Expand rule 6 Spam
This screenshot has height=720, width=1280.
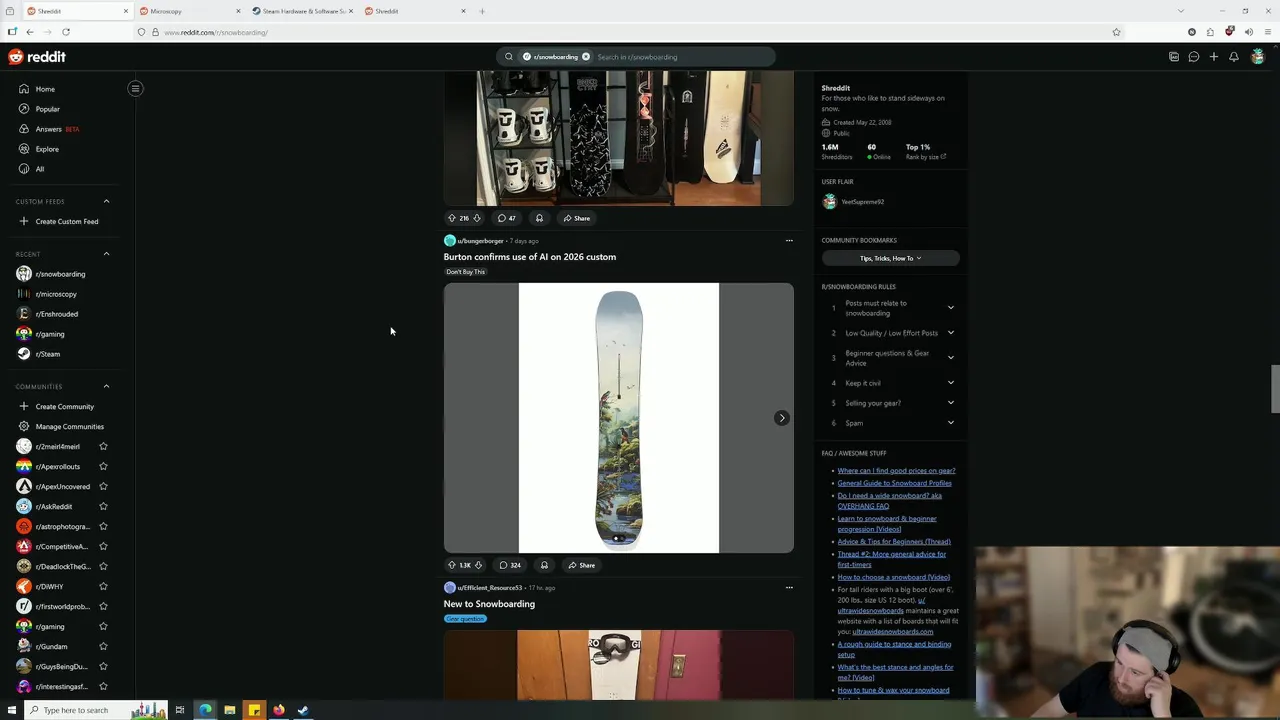[950, 423]
